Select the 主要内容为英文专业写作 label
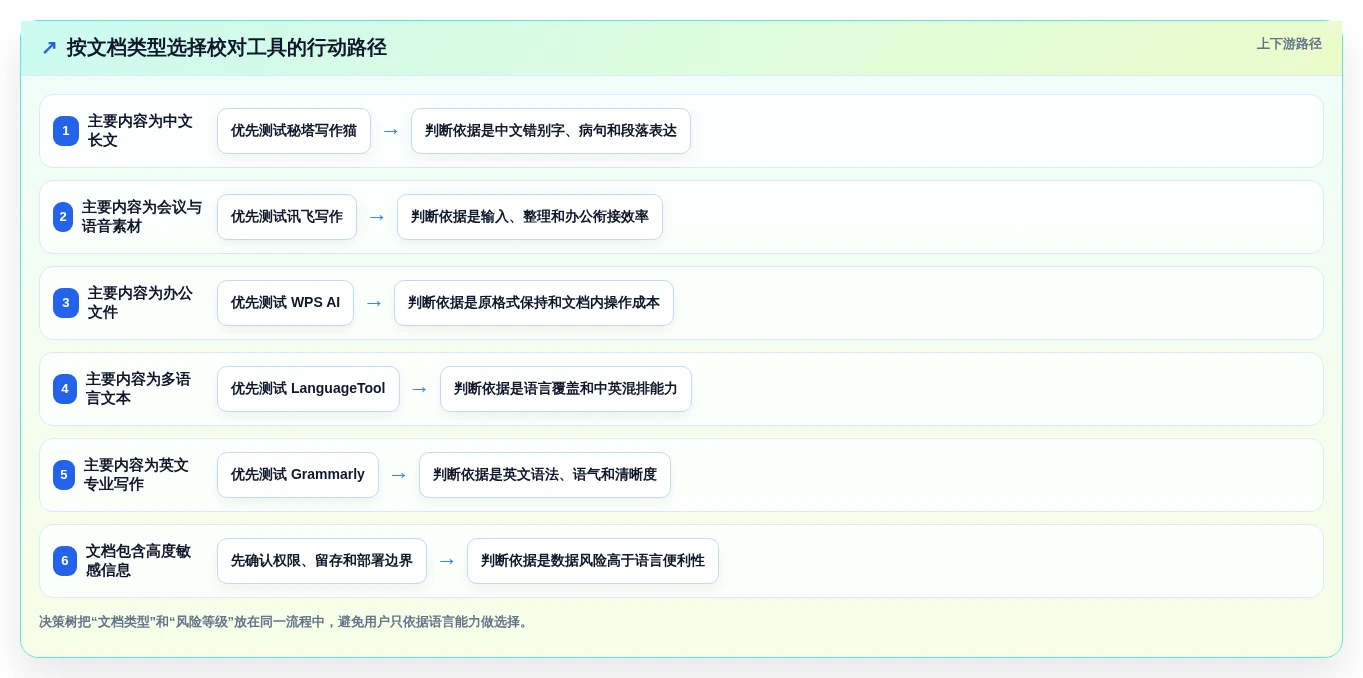The height and width of the screenshot is (678, 1363). pyautogui.click(x=136, y=475)
